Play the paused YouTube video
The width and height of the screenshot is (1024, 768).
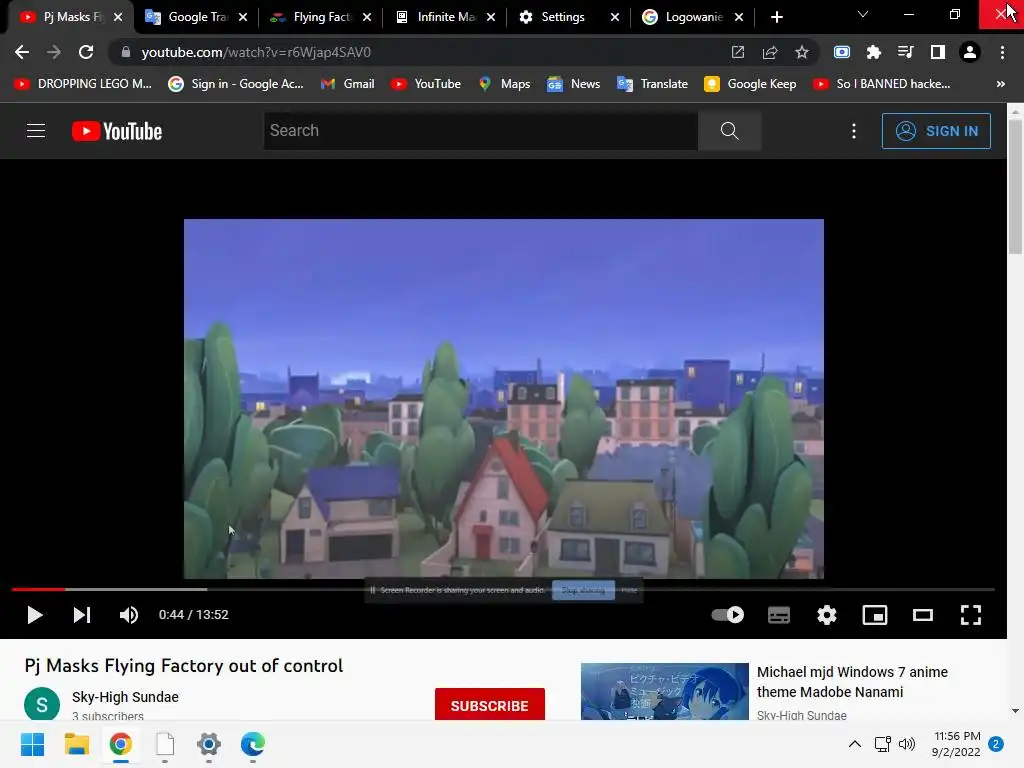pyautogui.click(x=35, y=615)
